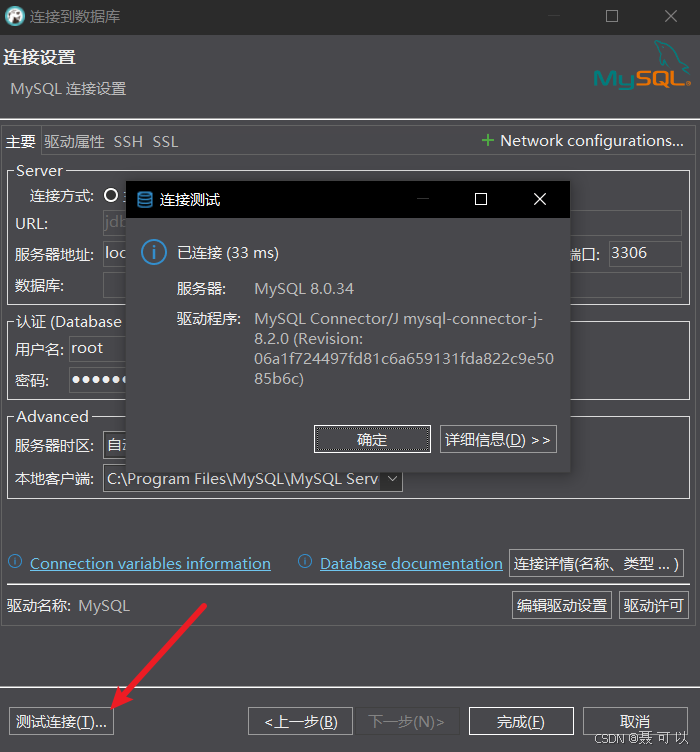Open the SSL tab
This screenshot has width=700, height=752.
(165, 142)
